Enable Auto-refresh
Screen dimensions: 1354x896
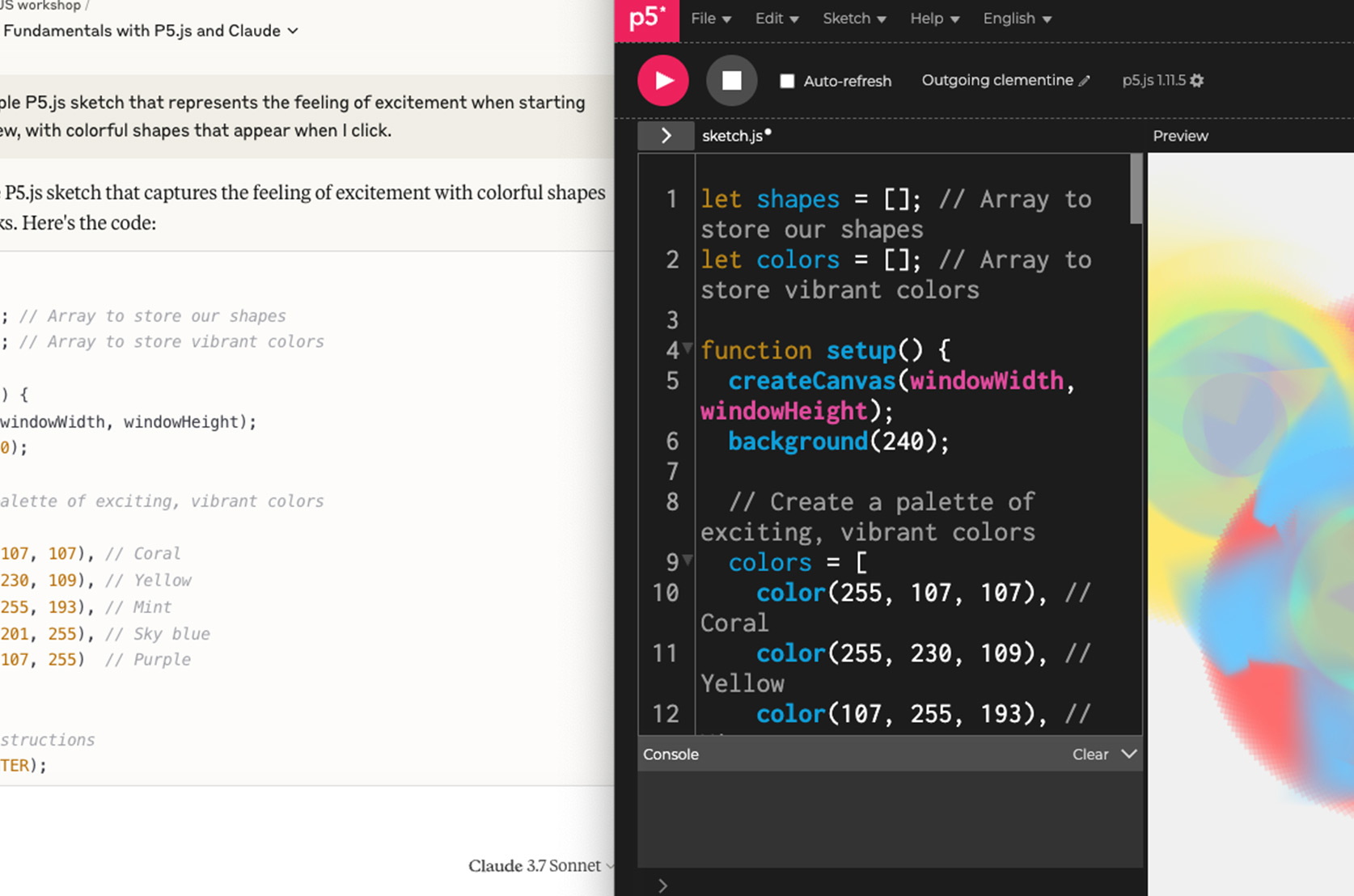[x=786, y=80]
